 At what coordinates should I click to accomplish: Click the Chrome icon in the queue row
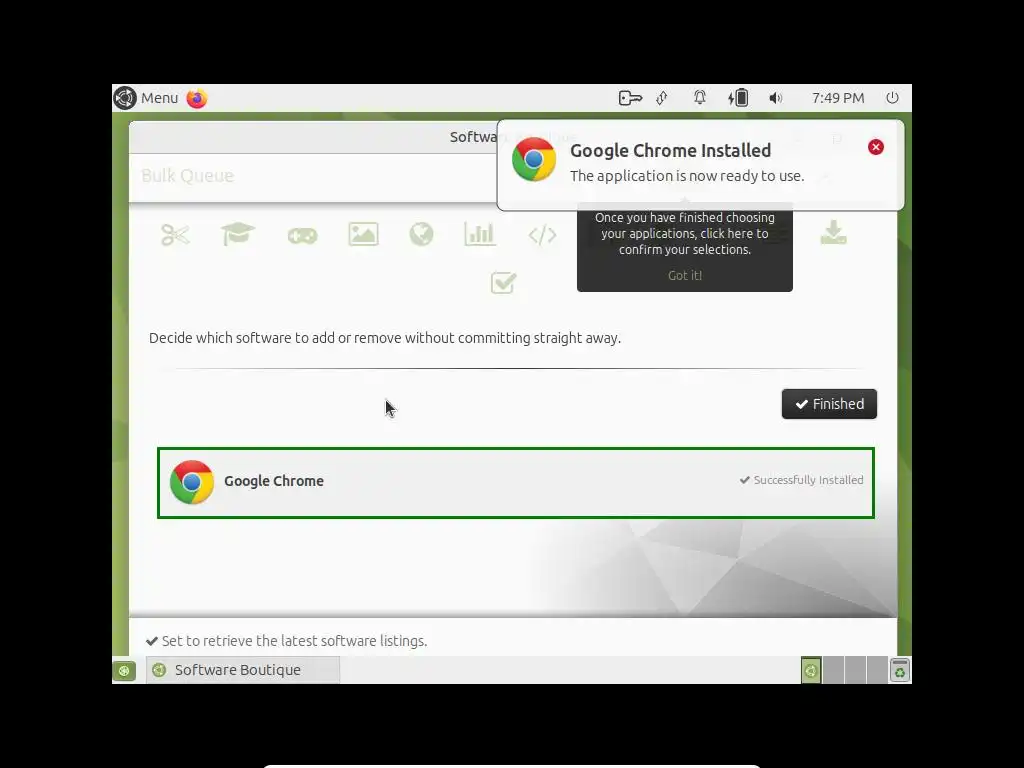[192, 482]
